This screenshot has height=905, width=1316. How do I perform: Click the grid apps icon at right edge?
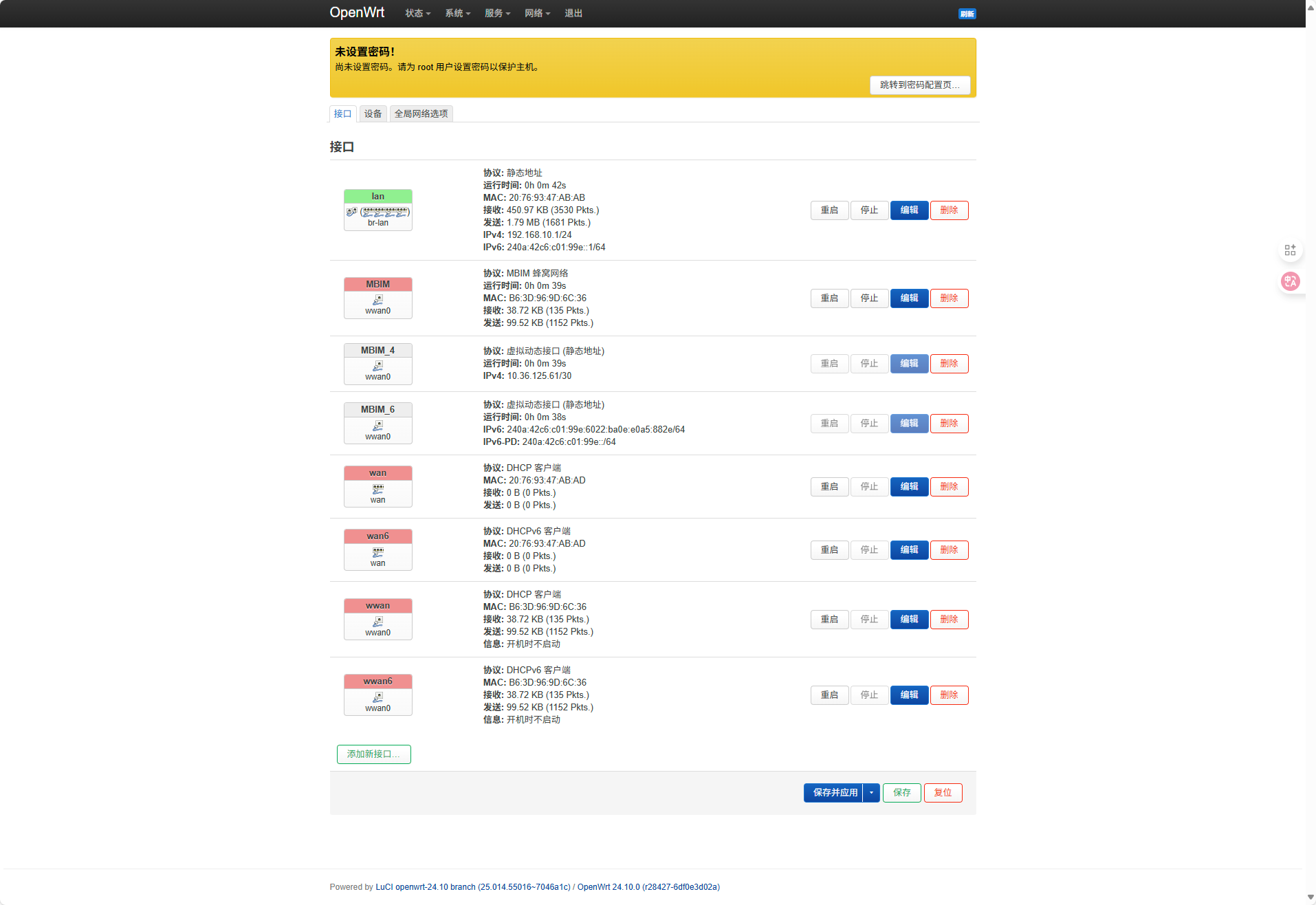tap(1290, 250)
